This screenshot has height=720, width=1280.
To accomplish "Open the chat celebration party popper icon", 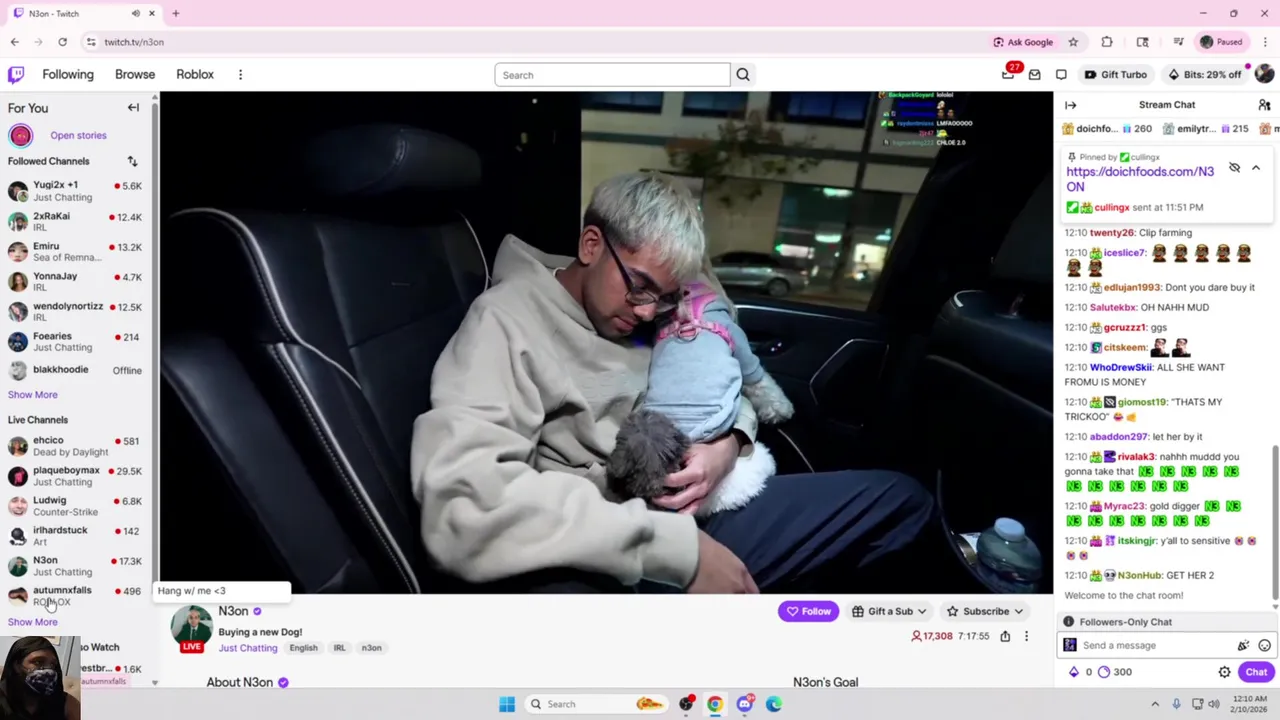I will point(1243,646).
